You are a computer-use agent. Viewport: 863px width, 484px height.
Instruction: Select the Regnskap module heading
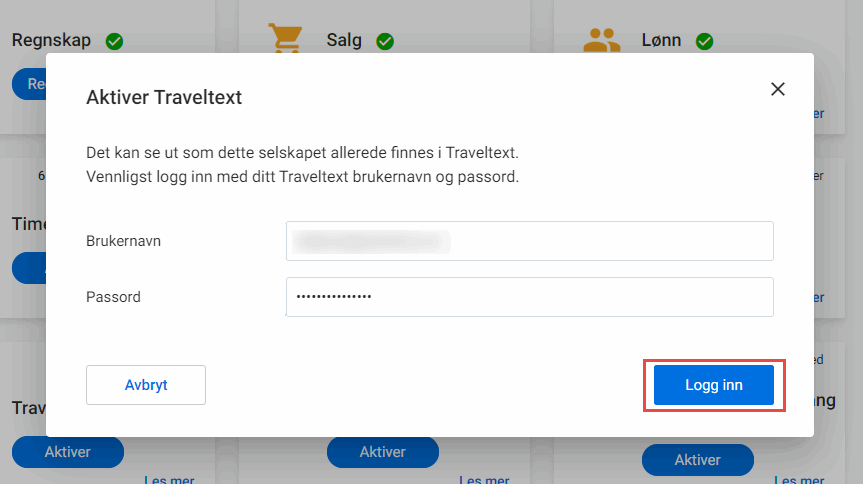tap(51, 41)
